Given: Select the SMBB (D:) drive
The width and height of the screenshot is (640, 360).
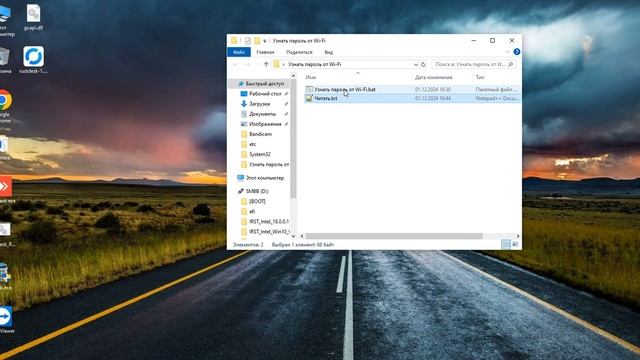Looking at the screenshot, I should pyautogui.click(x=257, y=191).
